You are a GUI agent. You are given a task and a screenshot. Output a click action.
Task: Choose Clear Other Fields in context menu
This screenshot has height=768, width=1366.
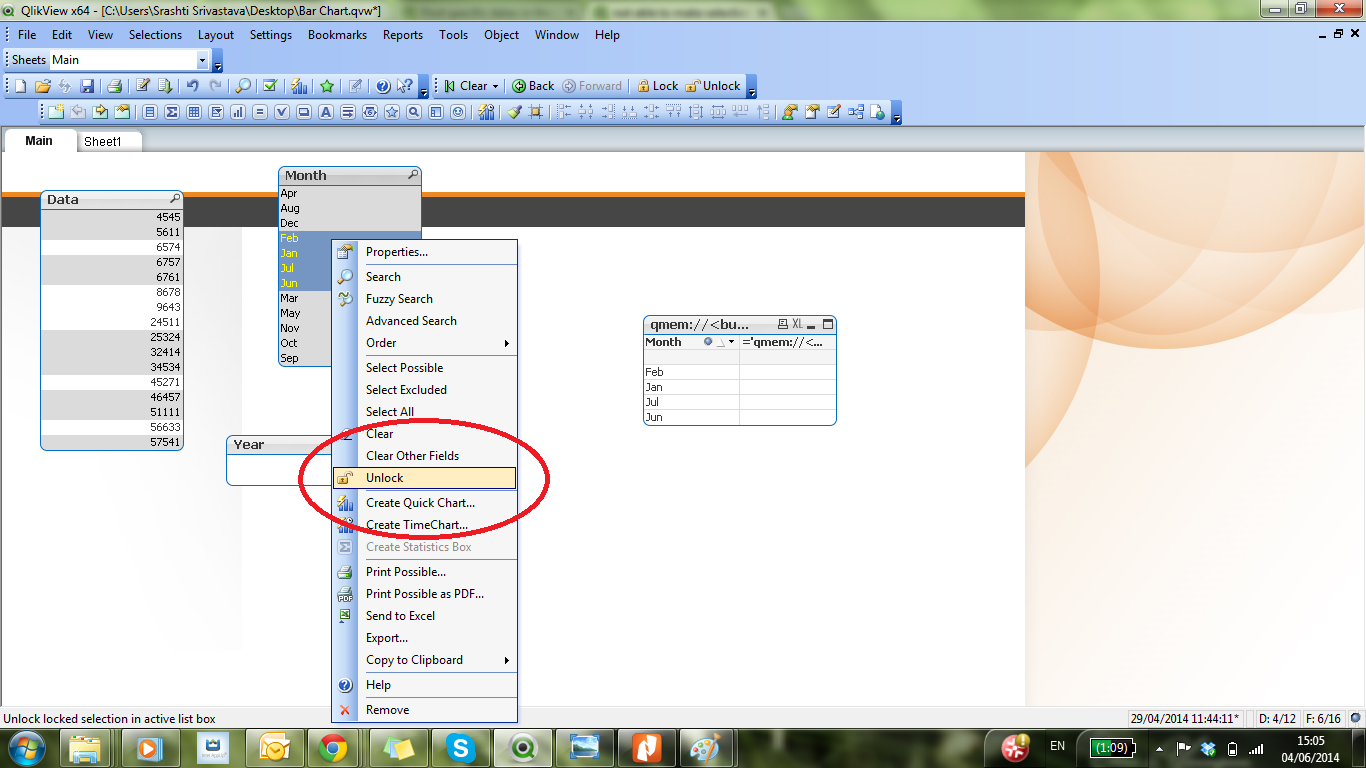tap(425, 456)
